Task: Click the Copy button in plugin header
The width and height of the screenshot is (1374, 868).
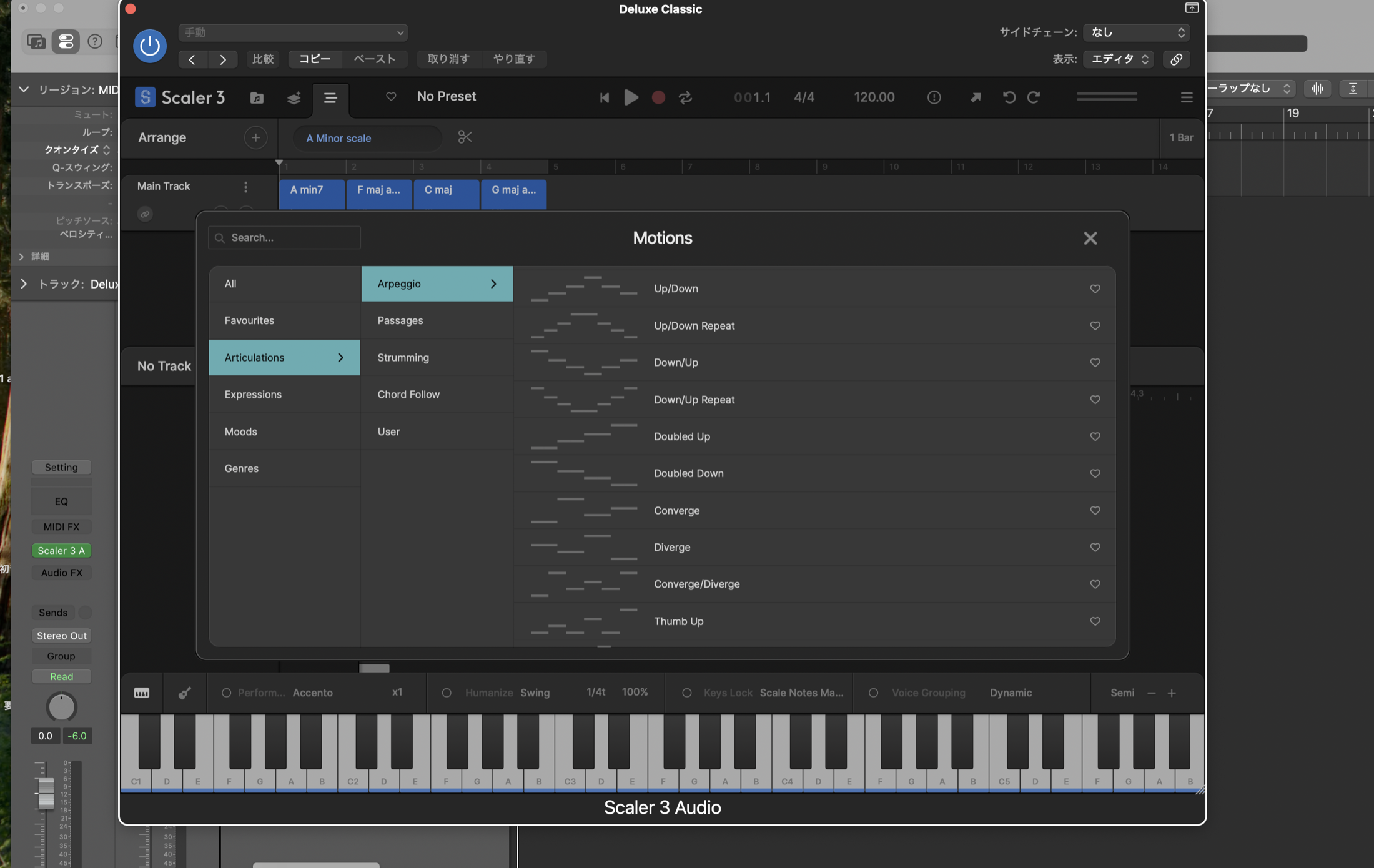Action: point(315,59)
